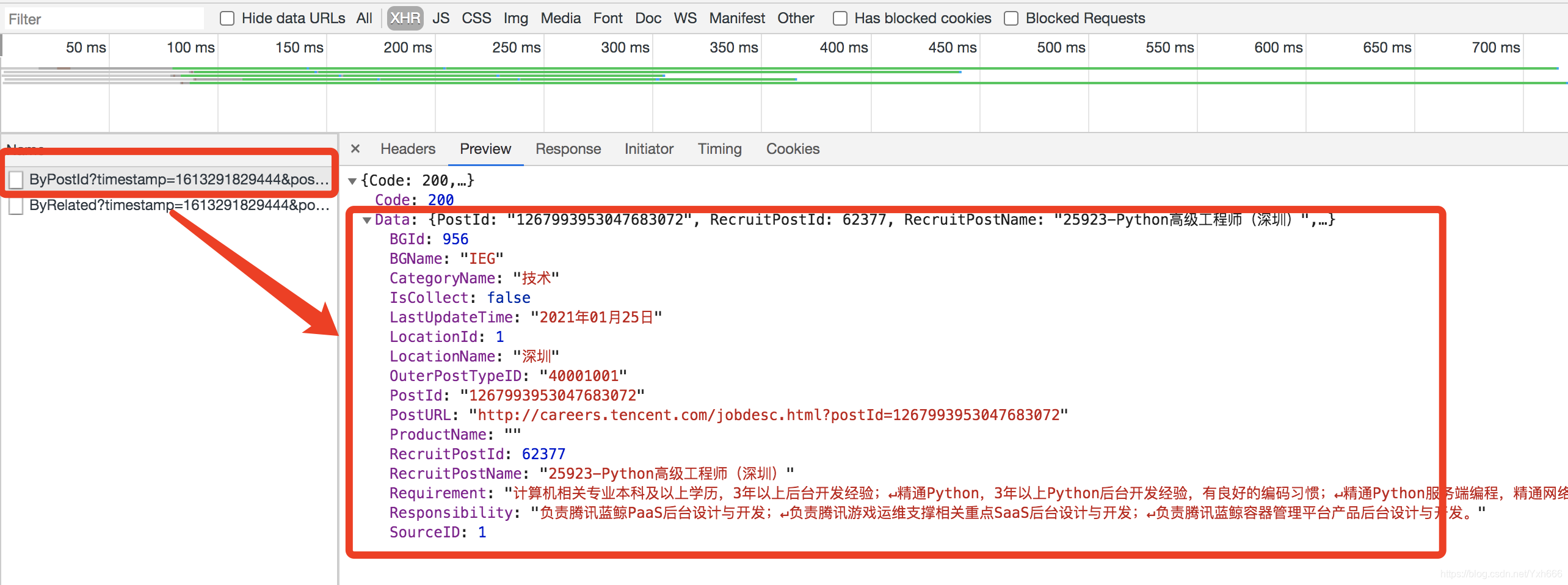Click the 400 ms timeline marker
The height and width of the screenshot is (585, 1568).
(844, 48)
